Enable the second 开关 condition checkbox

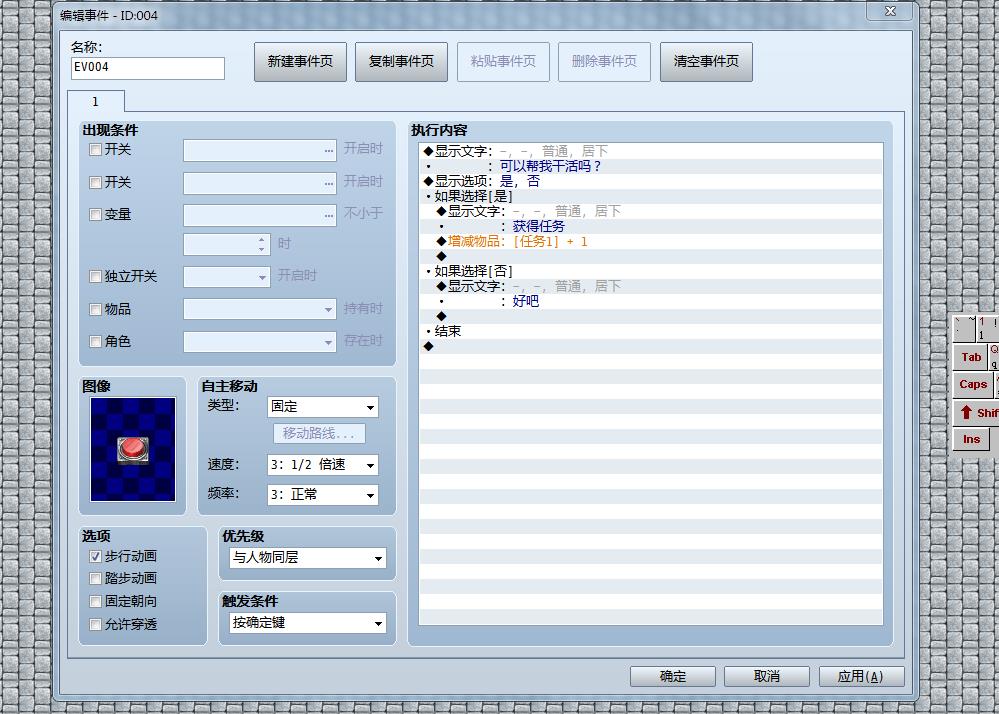tap(96, 183)
